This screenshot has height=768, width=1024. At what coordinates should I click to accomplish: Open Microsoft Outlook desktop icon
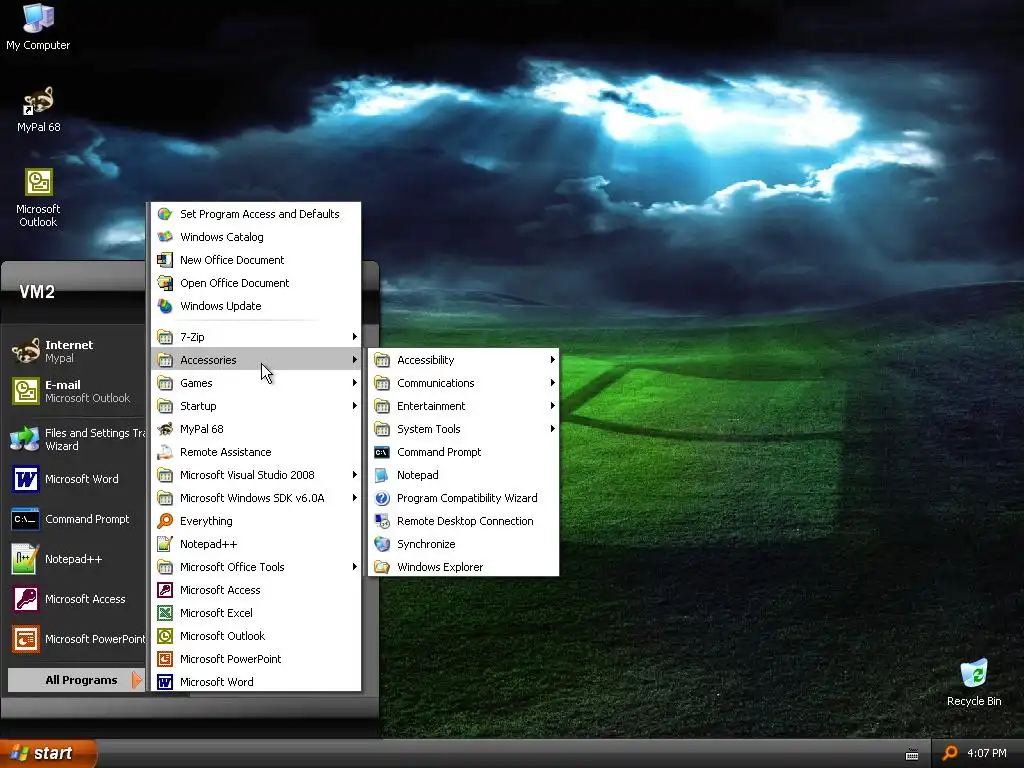tap(39, 197)
